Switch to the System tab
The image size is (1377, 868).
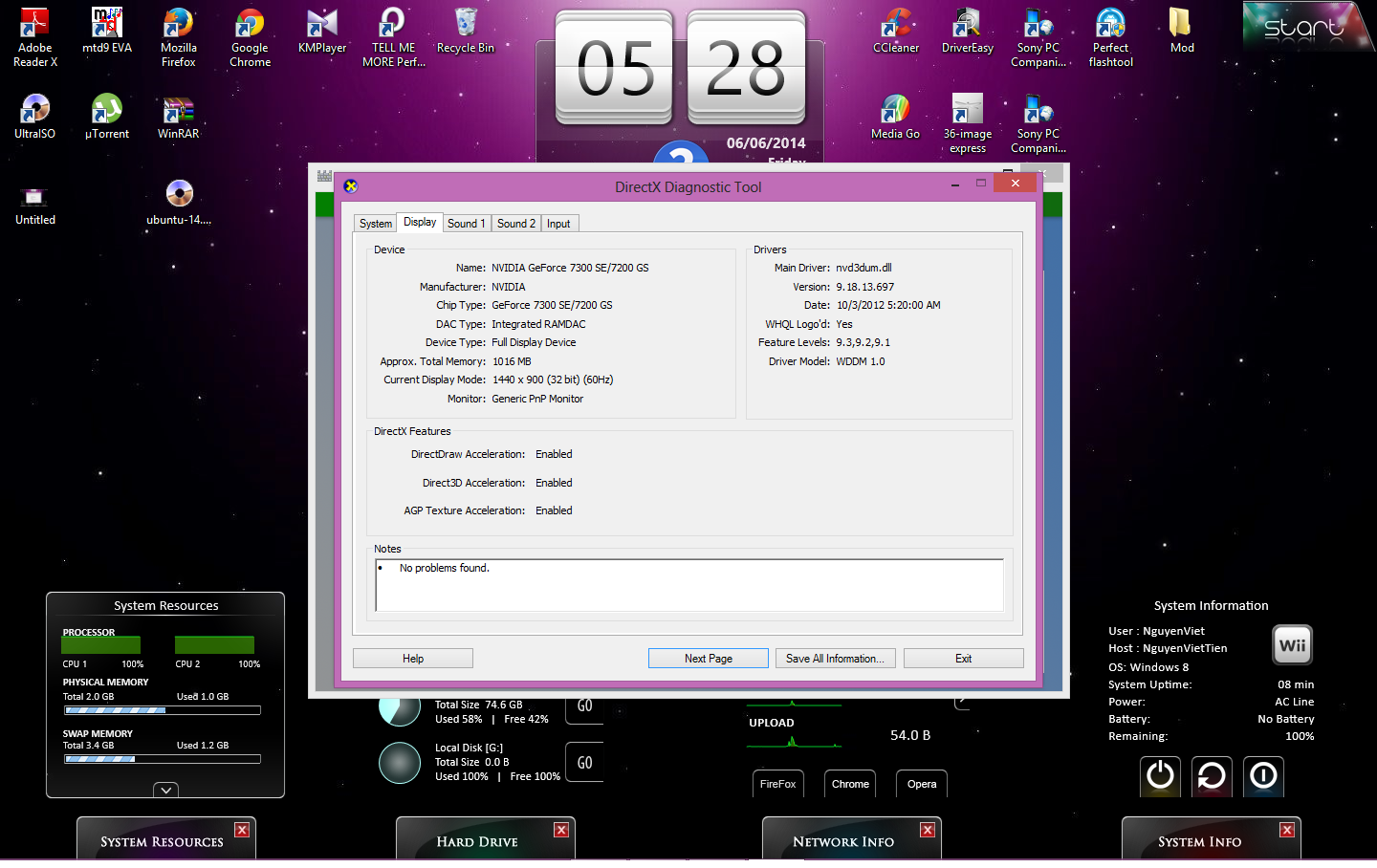[x=376, y=224]
